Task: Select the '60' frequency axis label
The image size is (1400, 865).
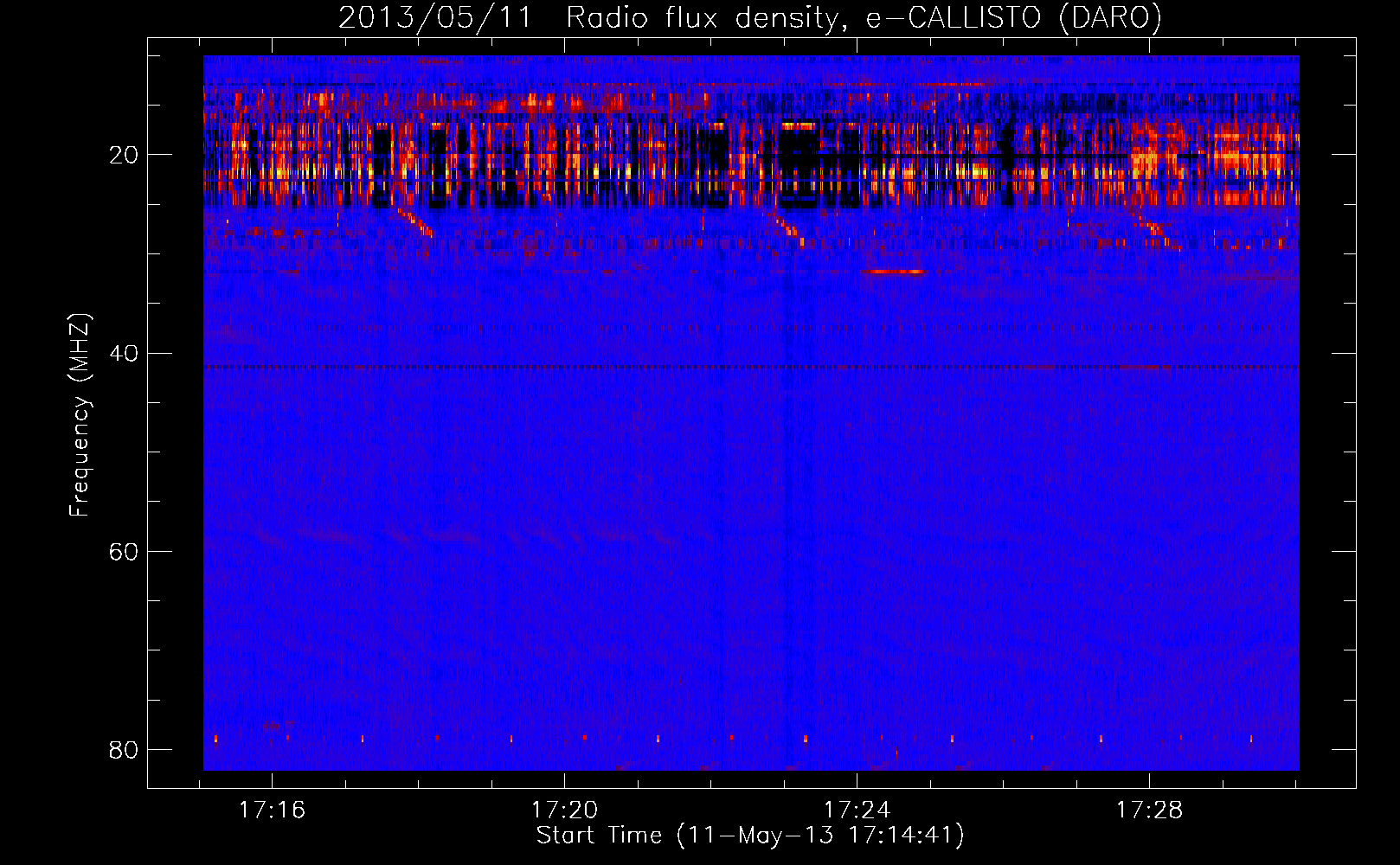Action: (124, 551)
